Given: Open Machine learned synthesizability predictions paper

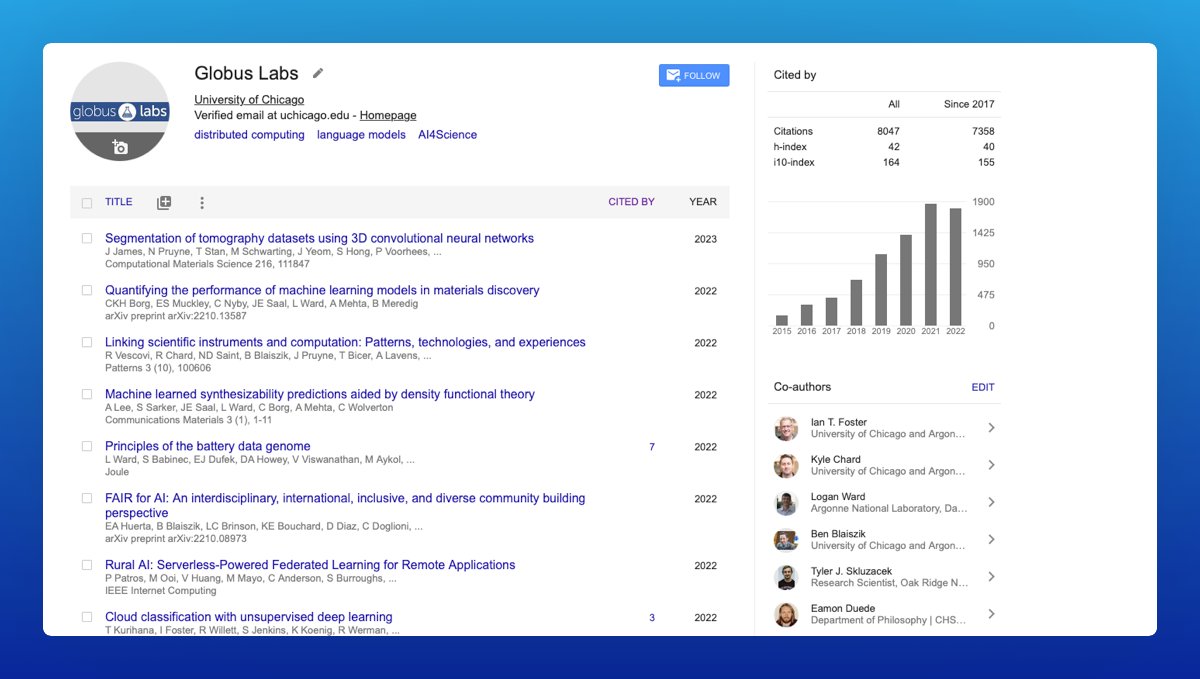Looking at the screenshot, I should point(320,394).
